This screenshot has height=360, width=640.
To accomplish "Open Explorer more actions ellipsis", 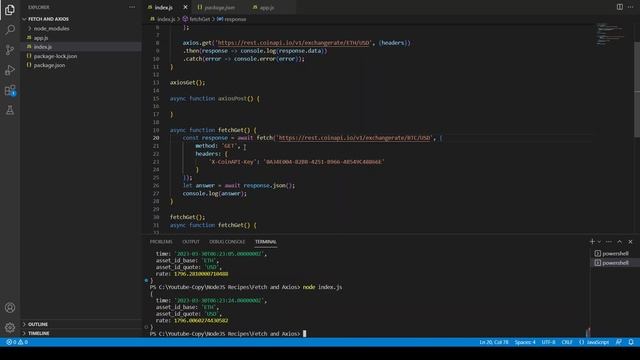I will click(x=132, y=7).
